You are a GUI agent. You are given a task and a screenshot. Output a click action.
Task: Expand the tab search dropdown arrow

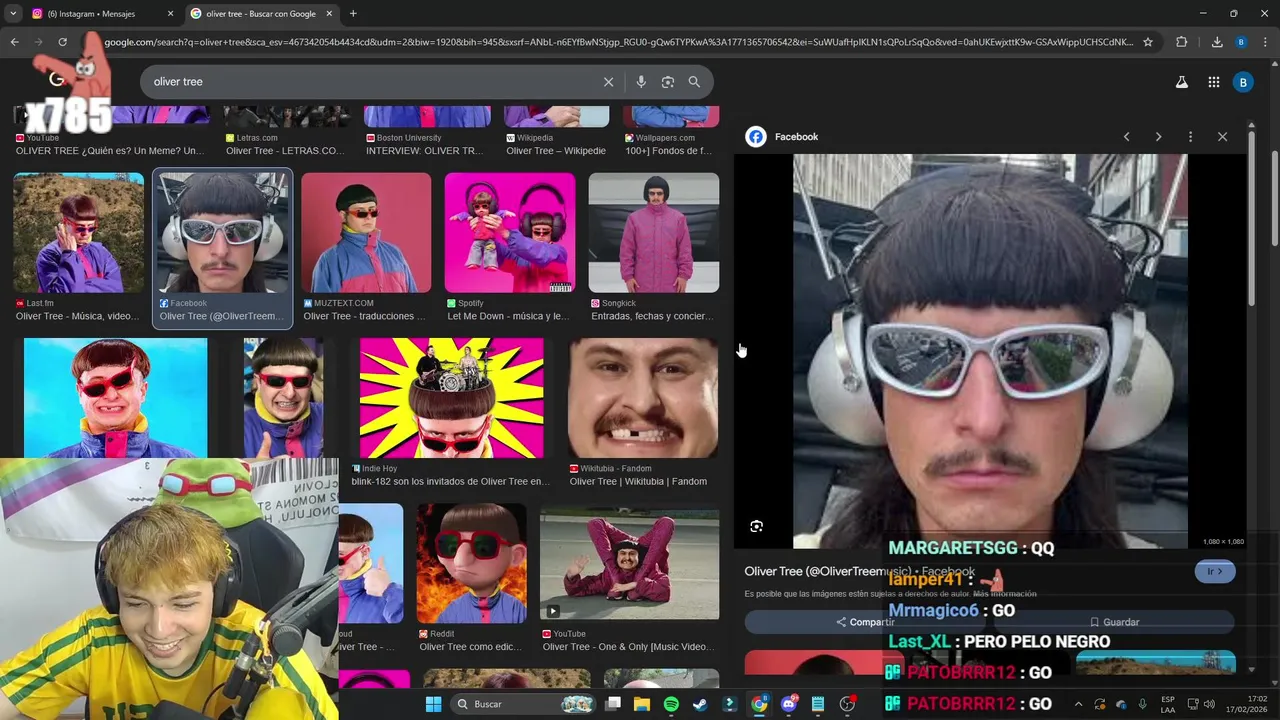(13, 14)
